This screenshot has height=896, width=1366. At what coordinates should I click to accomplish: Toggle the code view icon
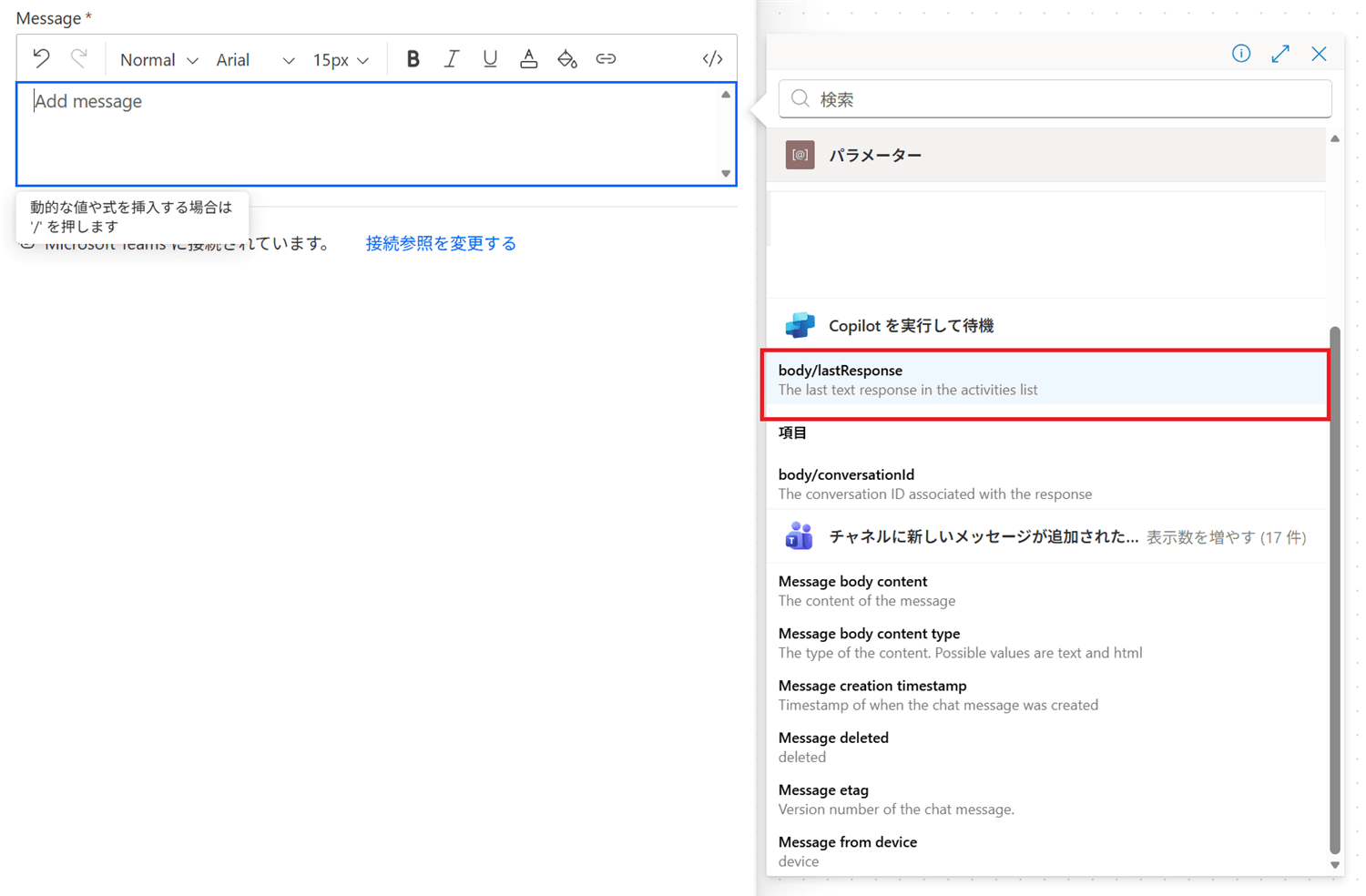(x=712, y=57)
